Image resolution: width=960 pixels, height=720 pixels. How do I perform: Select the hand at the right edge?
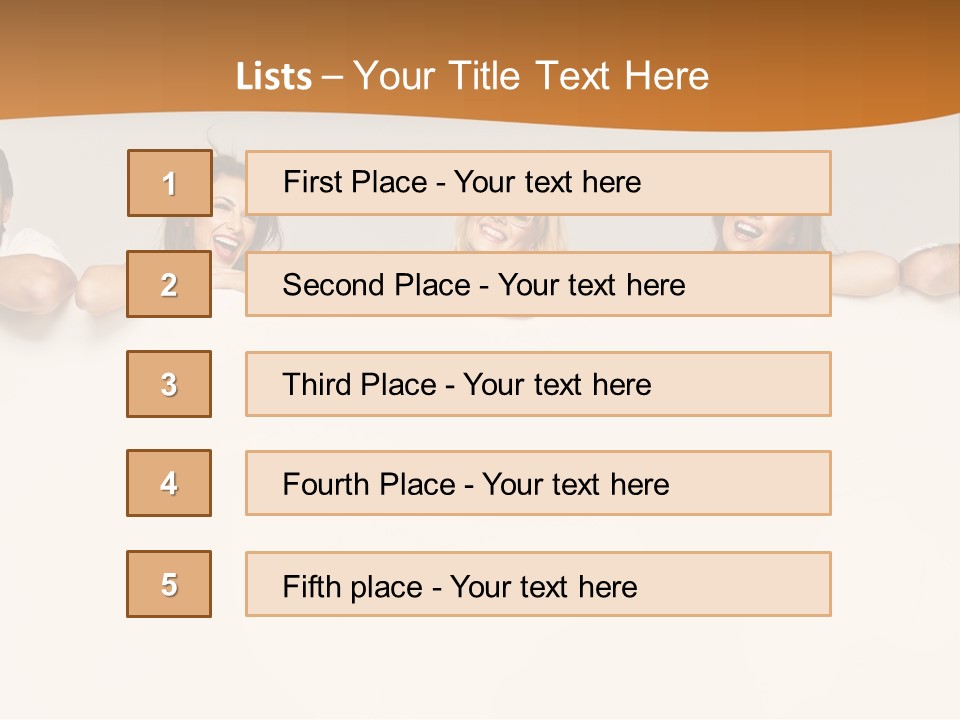tap(928, 270)
